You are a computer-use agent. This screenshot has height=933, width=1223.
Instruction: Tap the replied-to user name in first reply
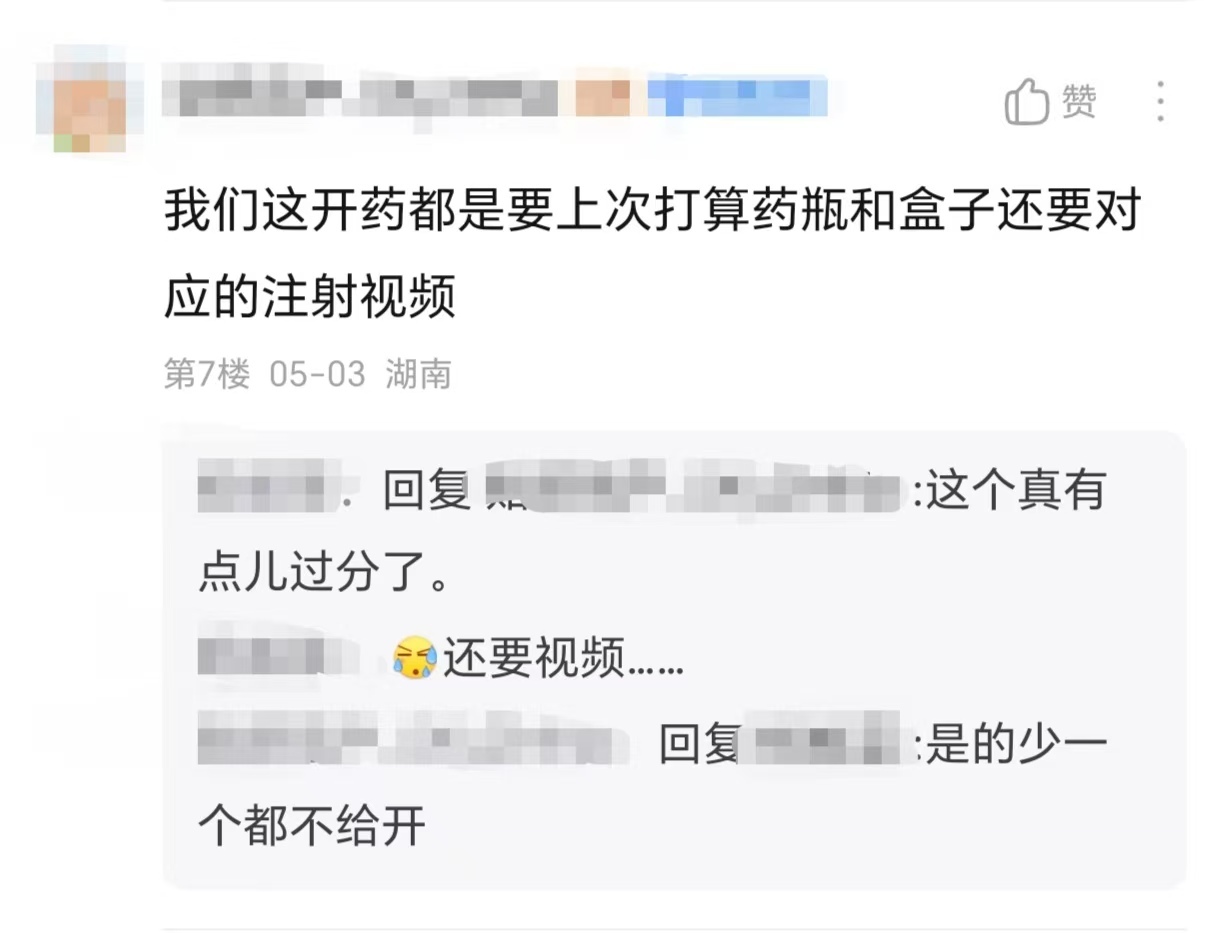(x=692, y=493)
